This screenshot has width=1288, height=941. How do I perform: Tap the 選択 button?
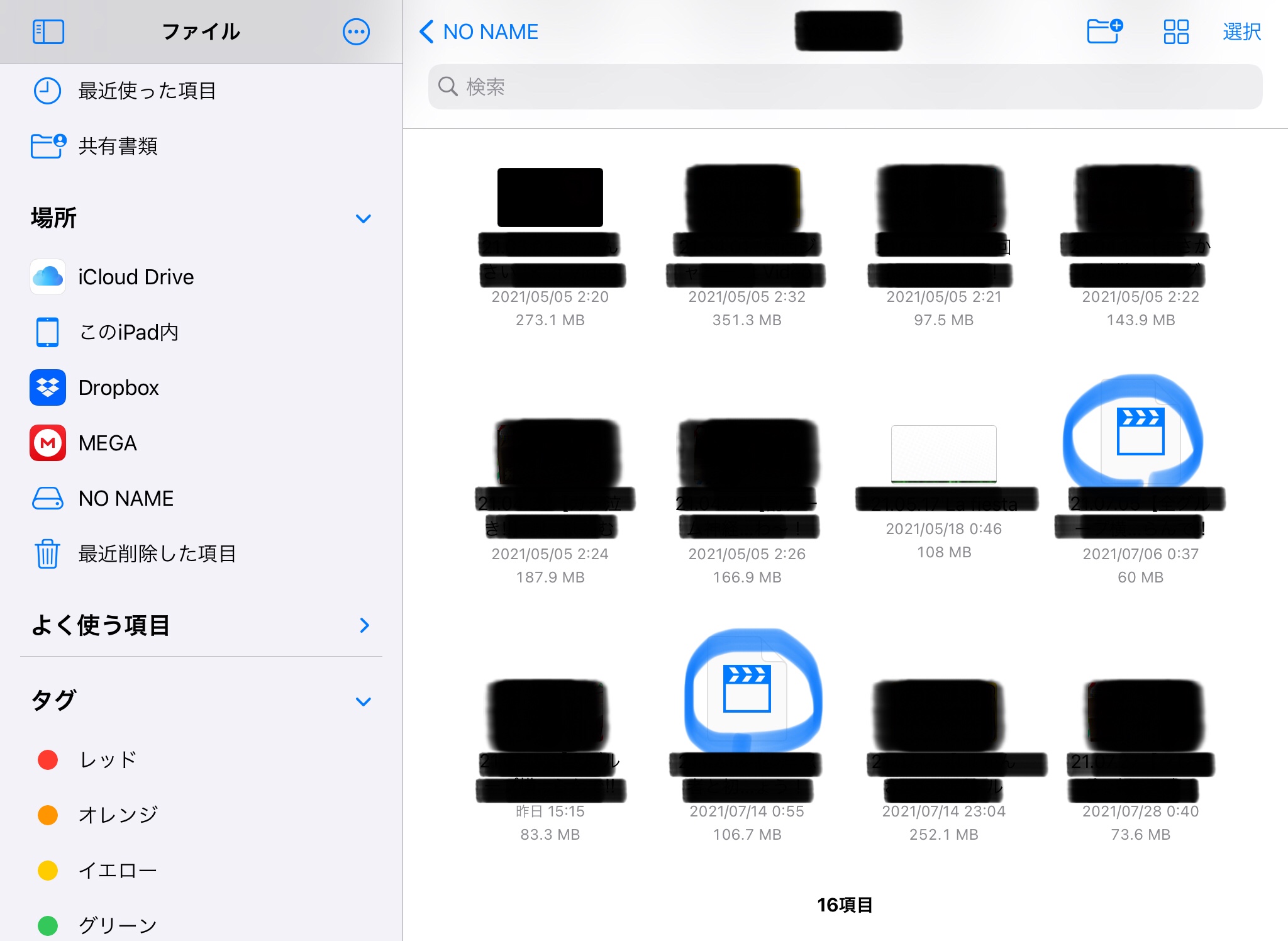[1241, 31]
